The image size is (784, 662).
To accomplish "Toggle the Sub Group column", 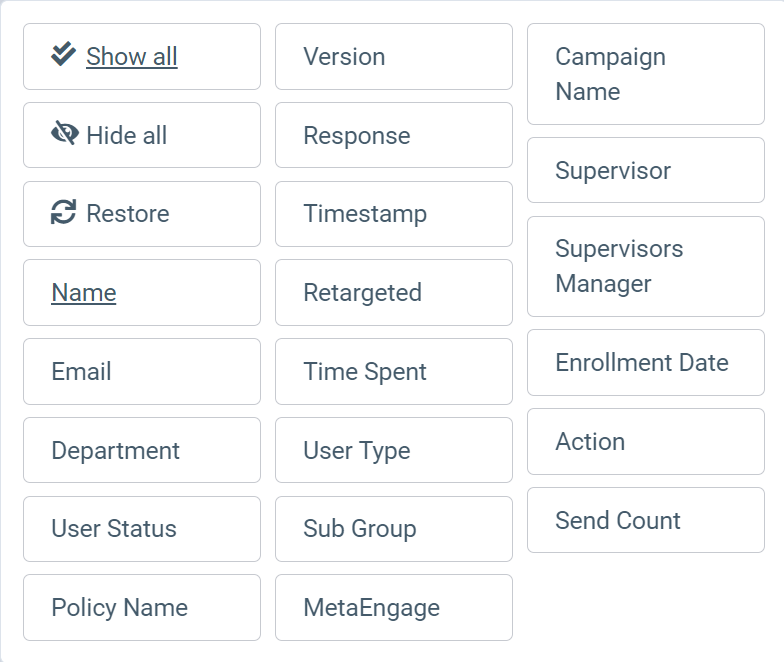I will pyautogui.click(x=394, y=529).
